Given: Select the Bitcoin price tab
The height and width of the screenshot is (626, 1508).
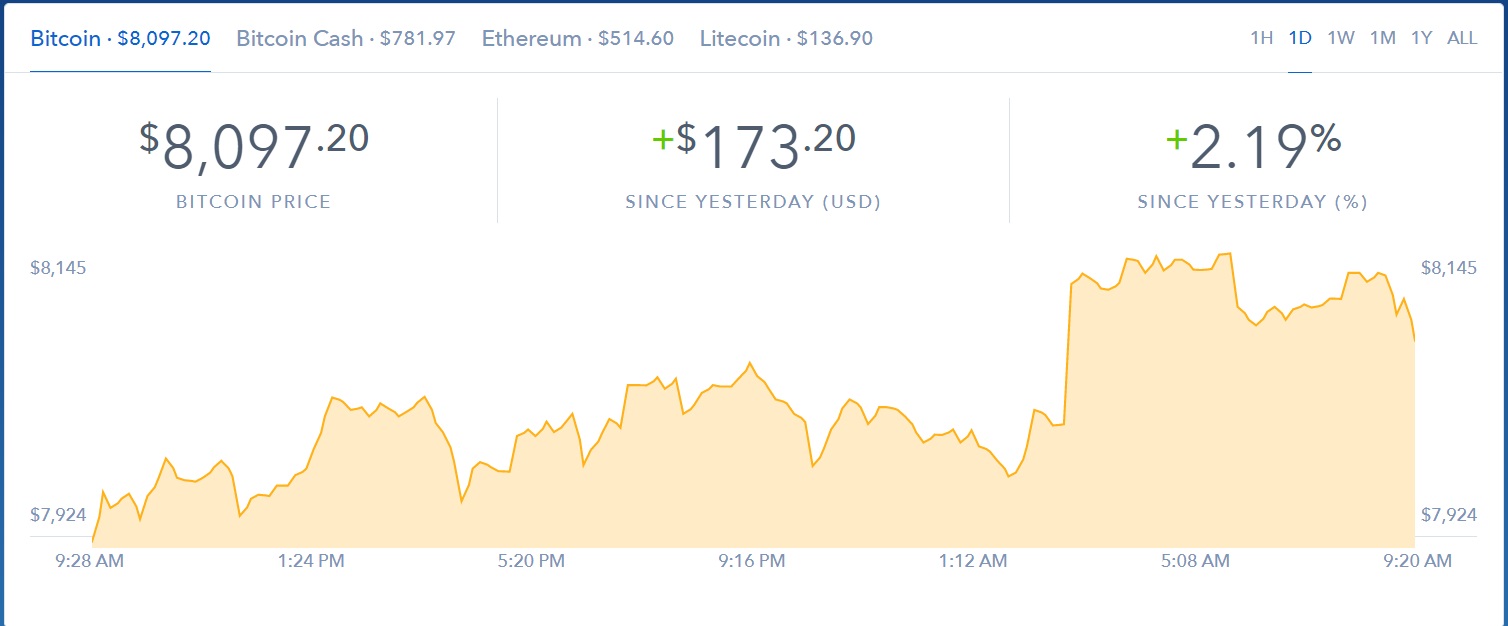Looking at the screenshot, I should [x=120, y=39].
